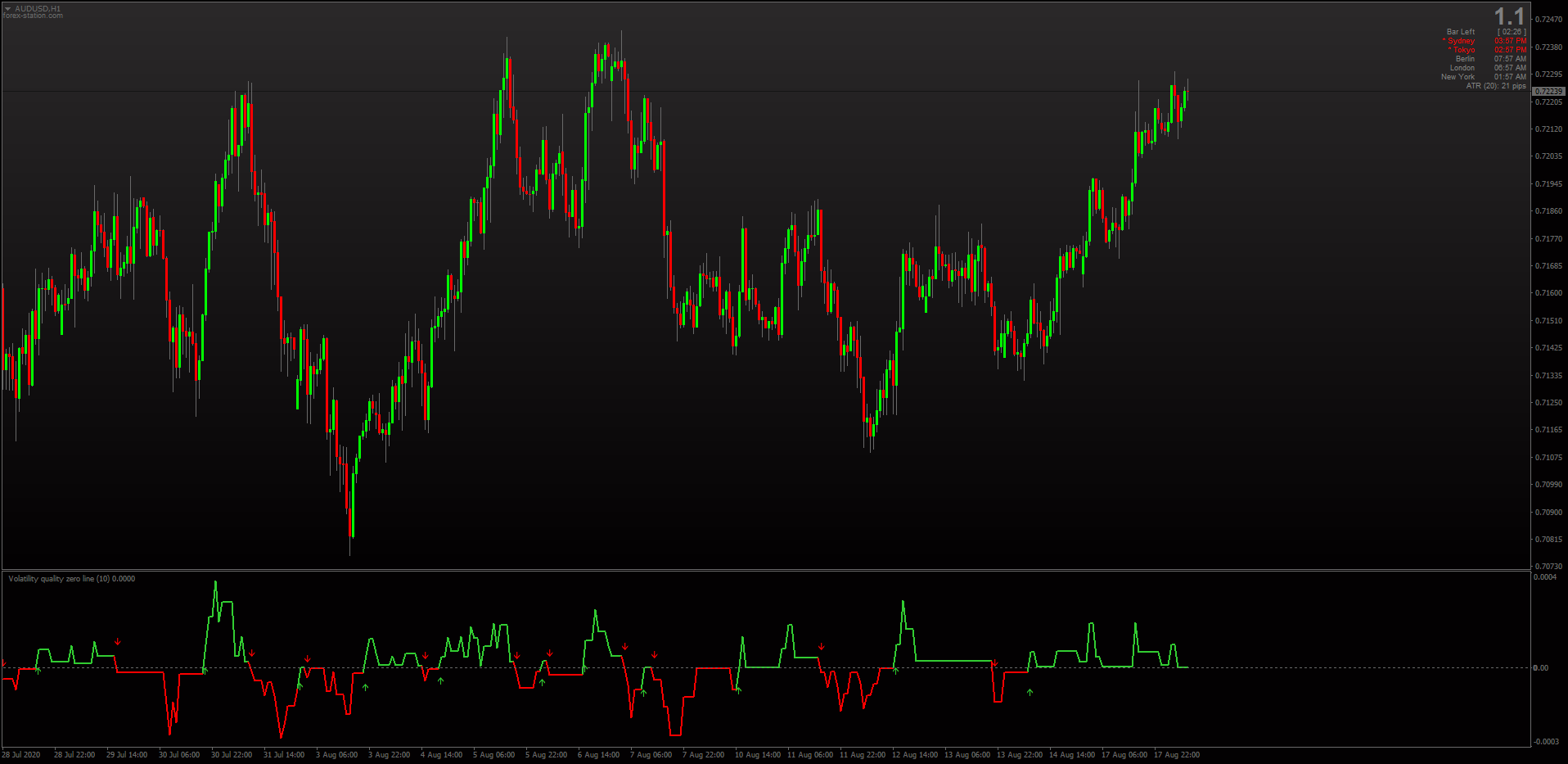
Task: Click the forex-station.com watermark text
Action: (33, 16)
